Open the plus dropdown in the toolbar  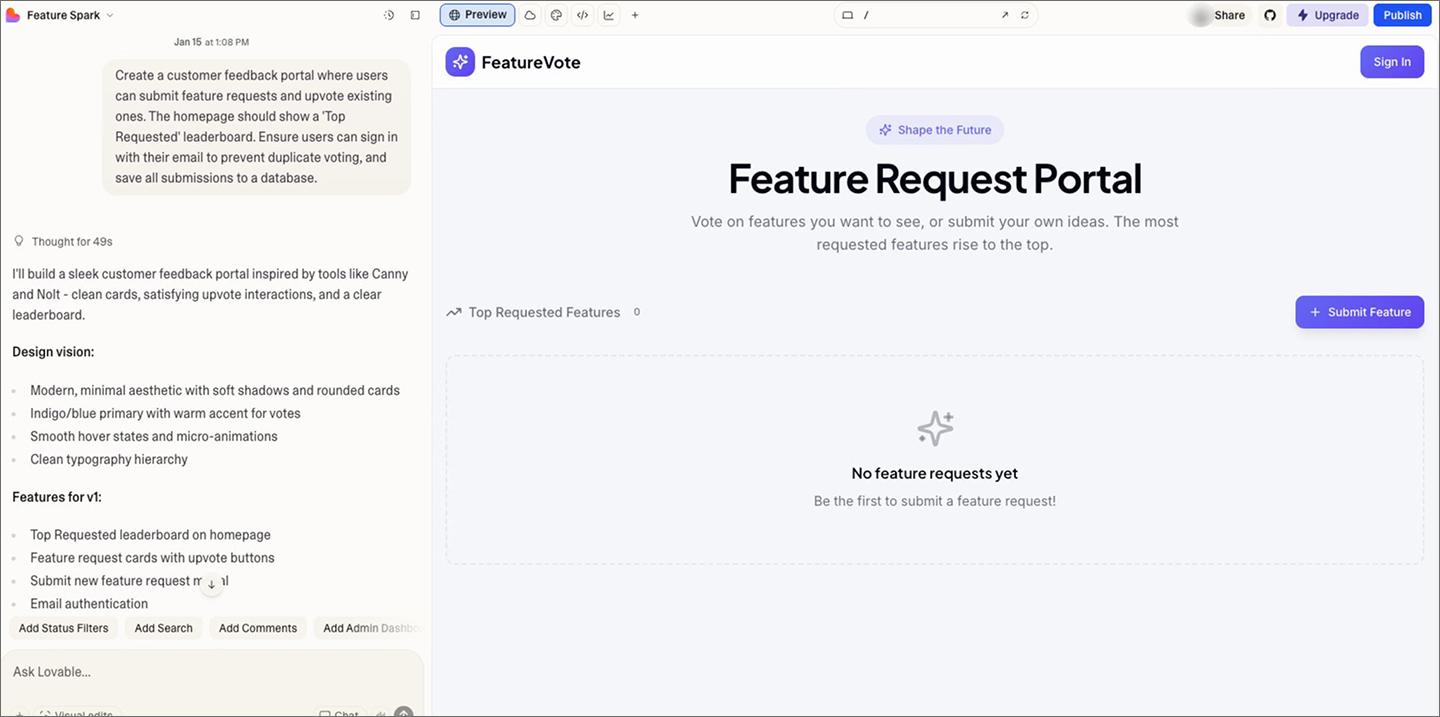(634, 14)
